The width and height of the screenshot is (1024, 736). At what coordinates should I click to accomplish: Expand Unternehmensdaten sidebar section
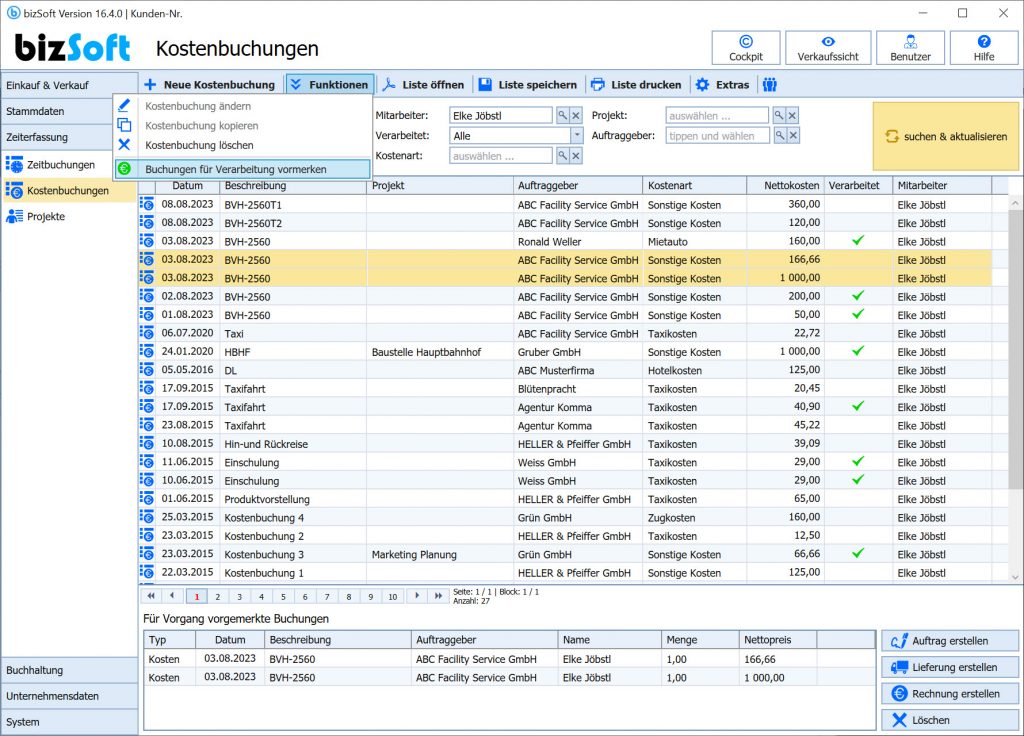tap(69, 696)
